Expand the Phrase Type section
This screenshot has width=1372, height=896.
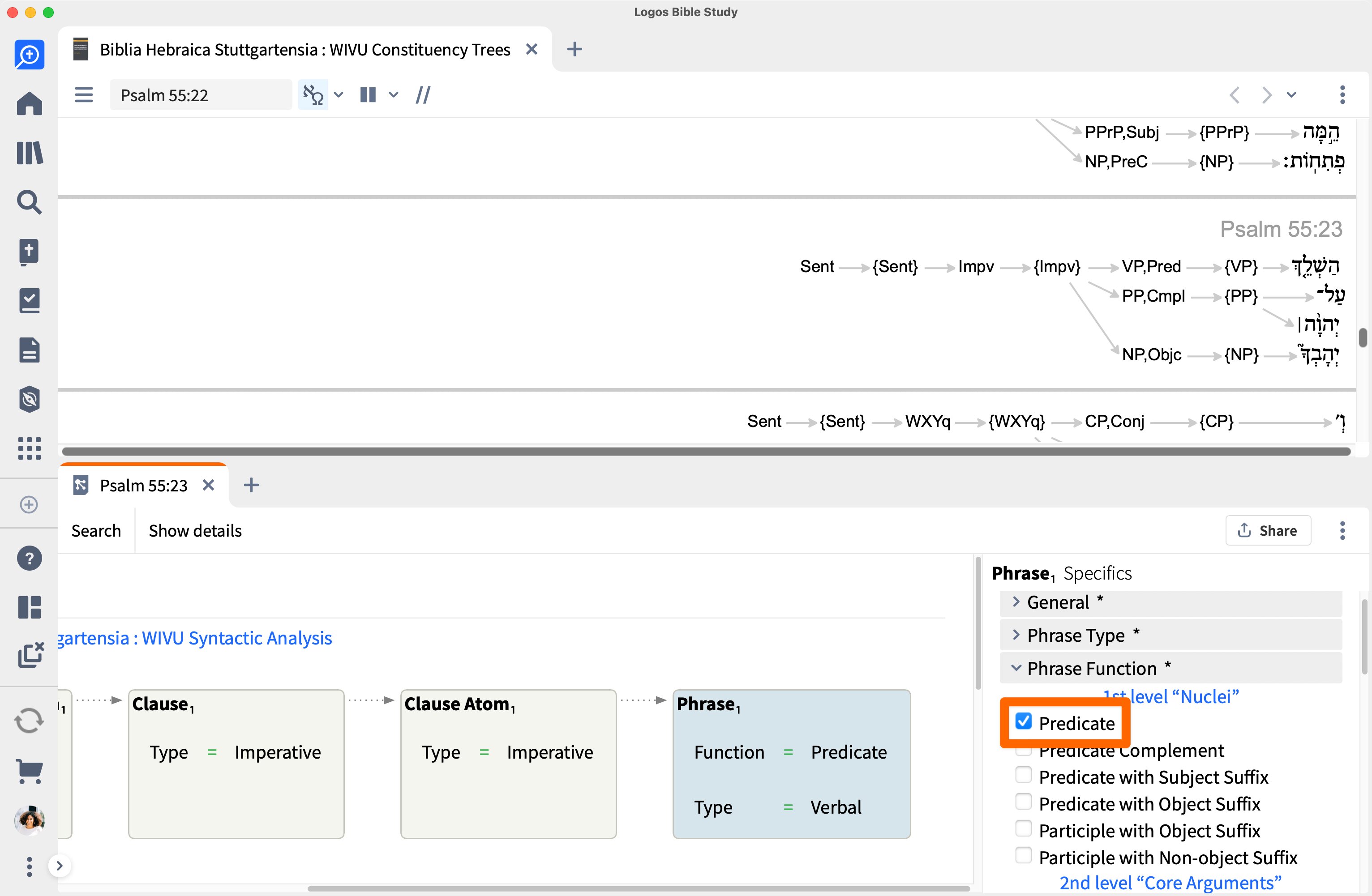[1170, 636]
